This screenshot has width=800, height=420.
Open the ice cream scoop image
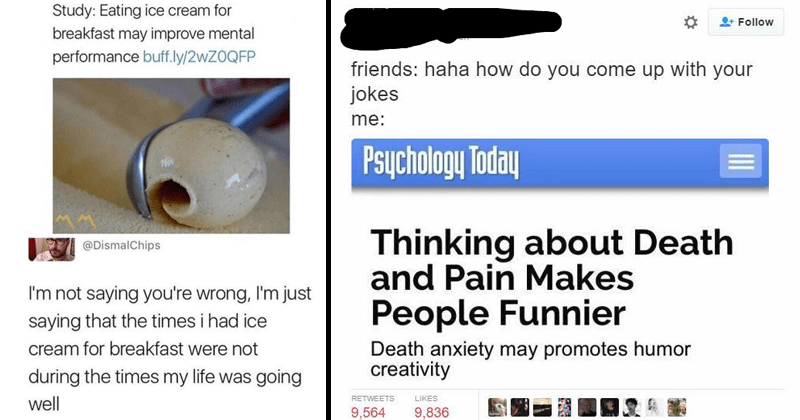171,156
